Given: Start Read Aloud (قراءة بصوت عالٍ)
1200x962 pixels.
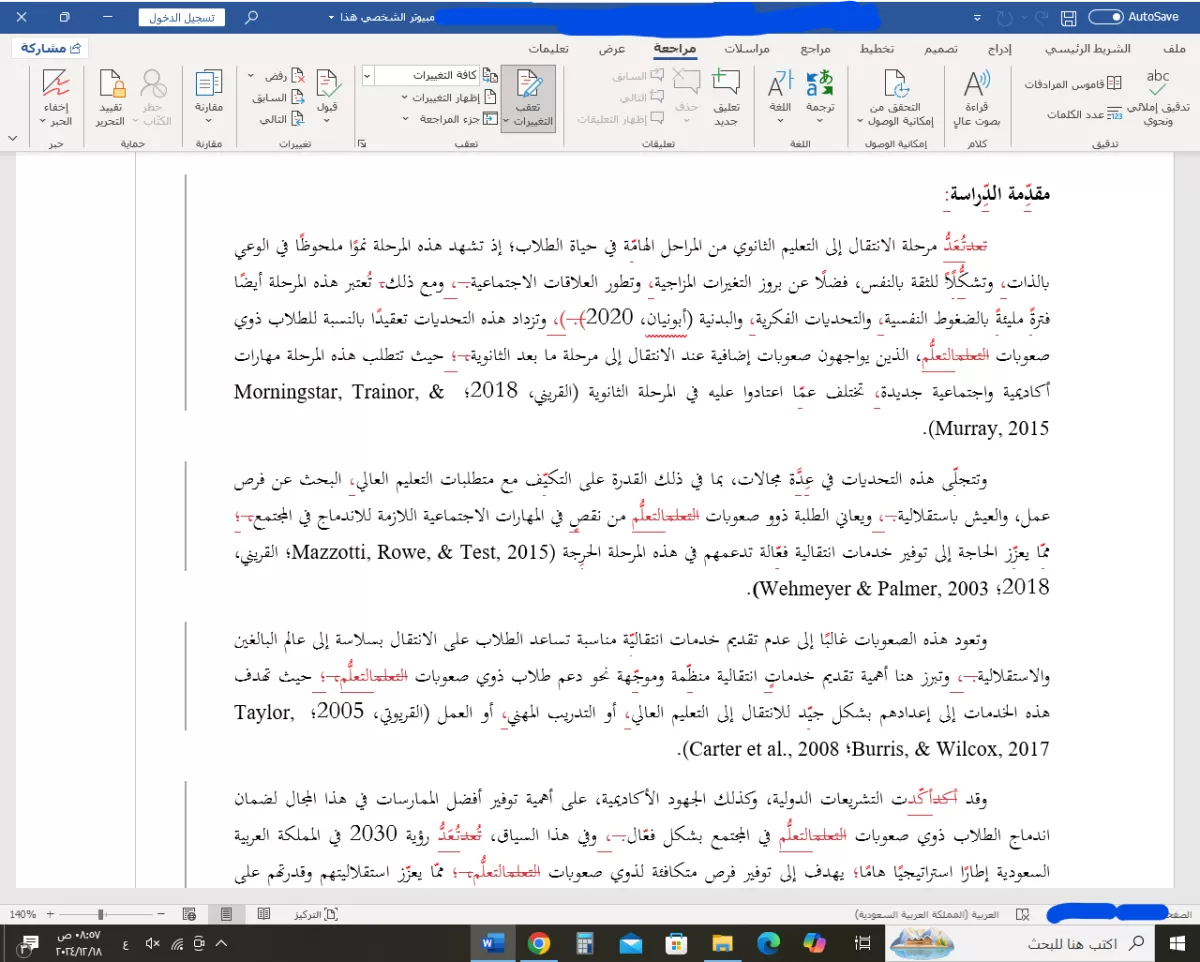Looking at the screenshot, I should click(975, 98).
